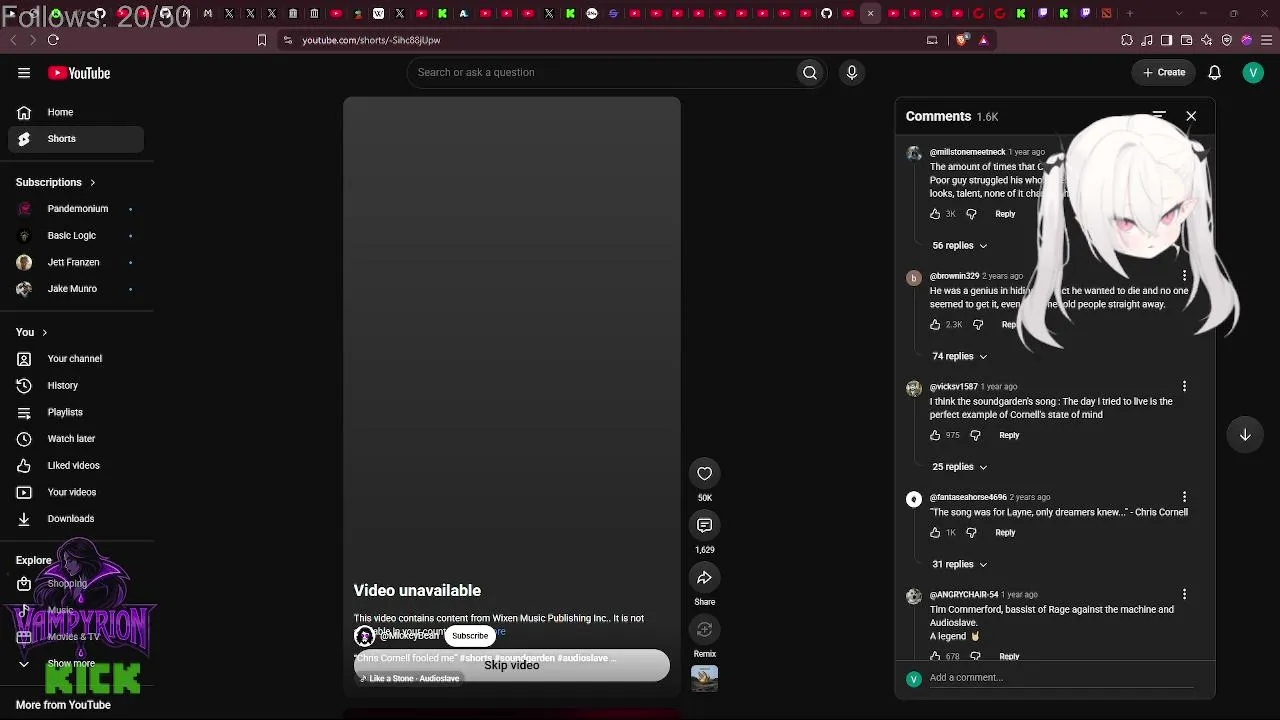Click the Create button
Screen dimensions: 1280x720
pos(1164,72)
